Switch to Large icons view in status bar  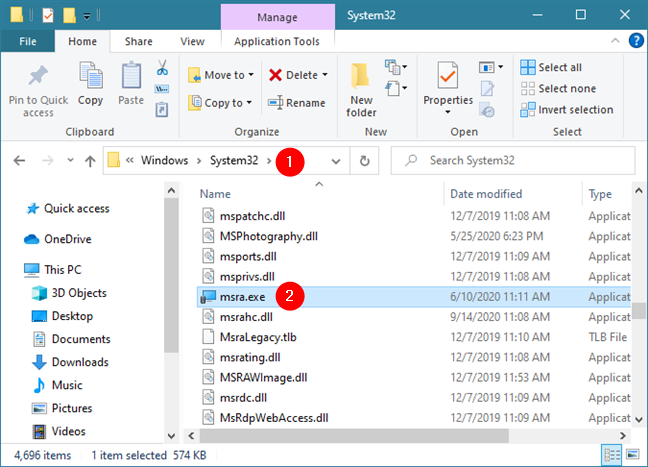click(x=633, y=455)
